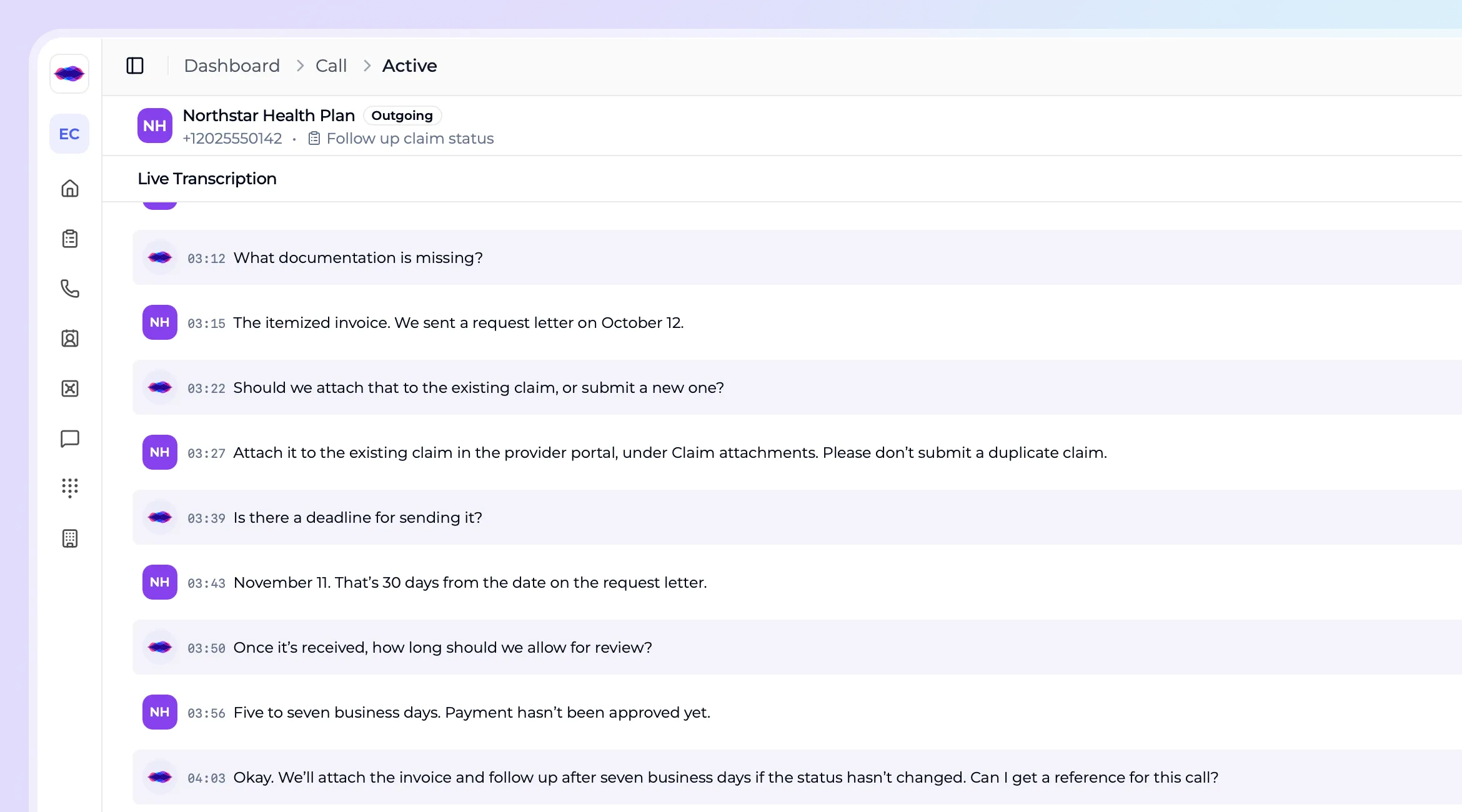Toggle the sidebar panel icon
The image size is (1462, 812).
click(135, 66)
